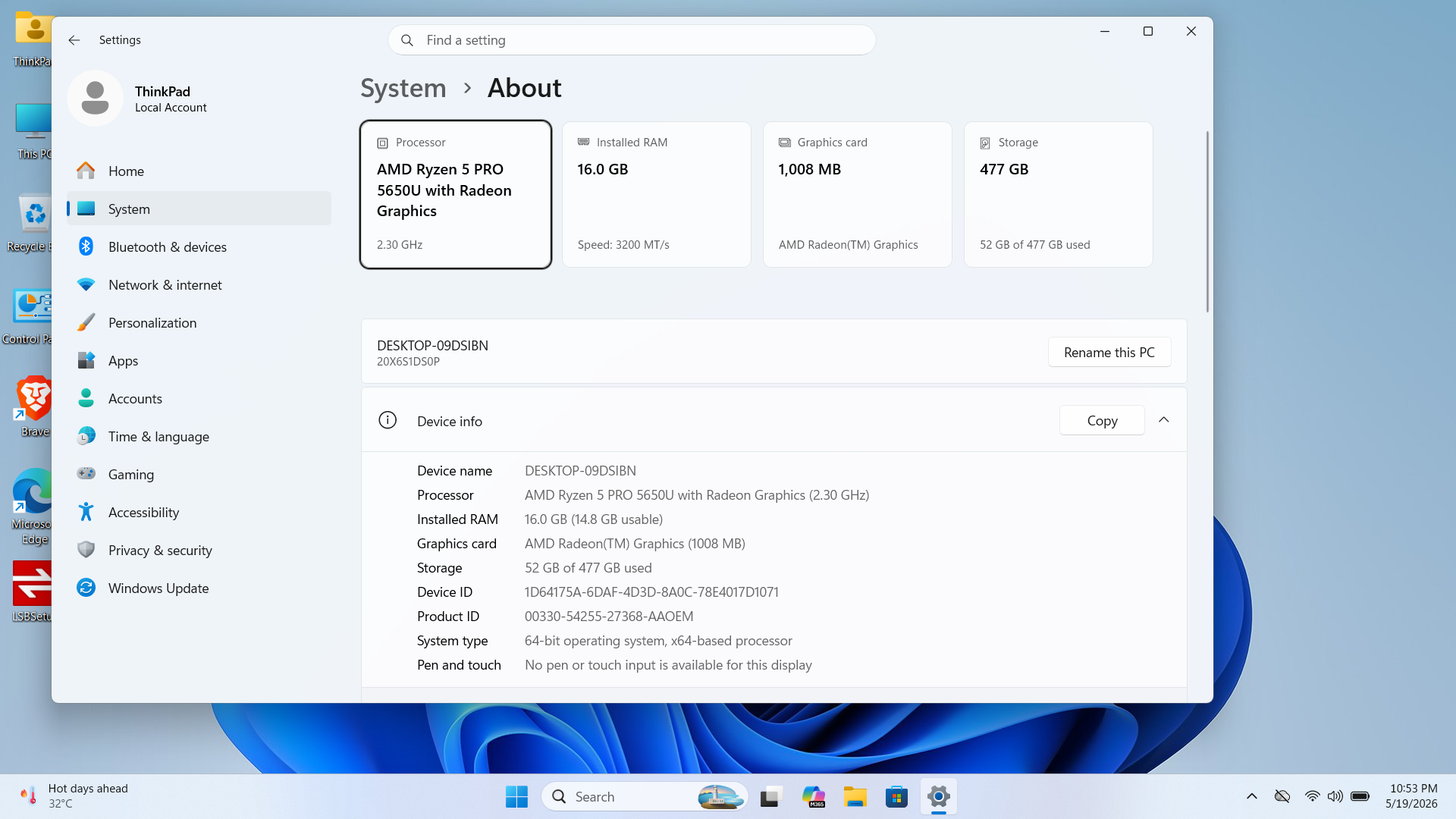The height and width of the screenshot is (819, 1456).
Task: Select the Storage spec card
Action: coord(1059,194)
